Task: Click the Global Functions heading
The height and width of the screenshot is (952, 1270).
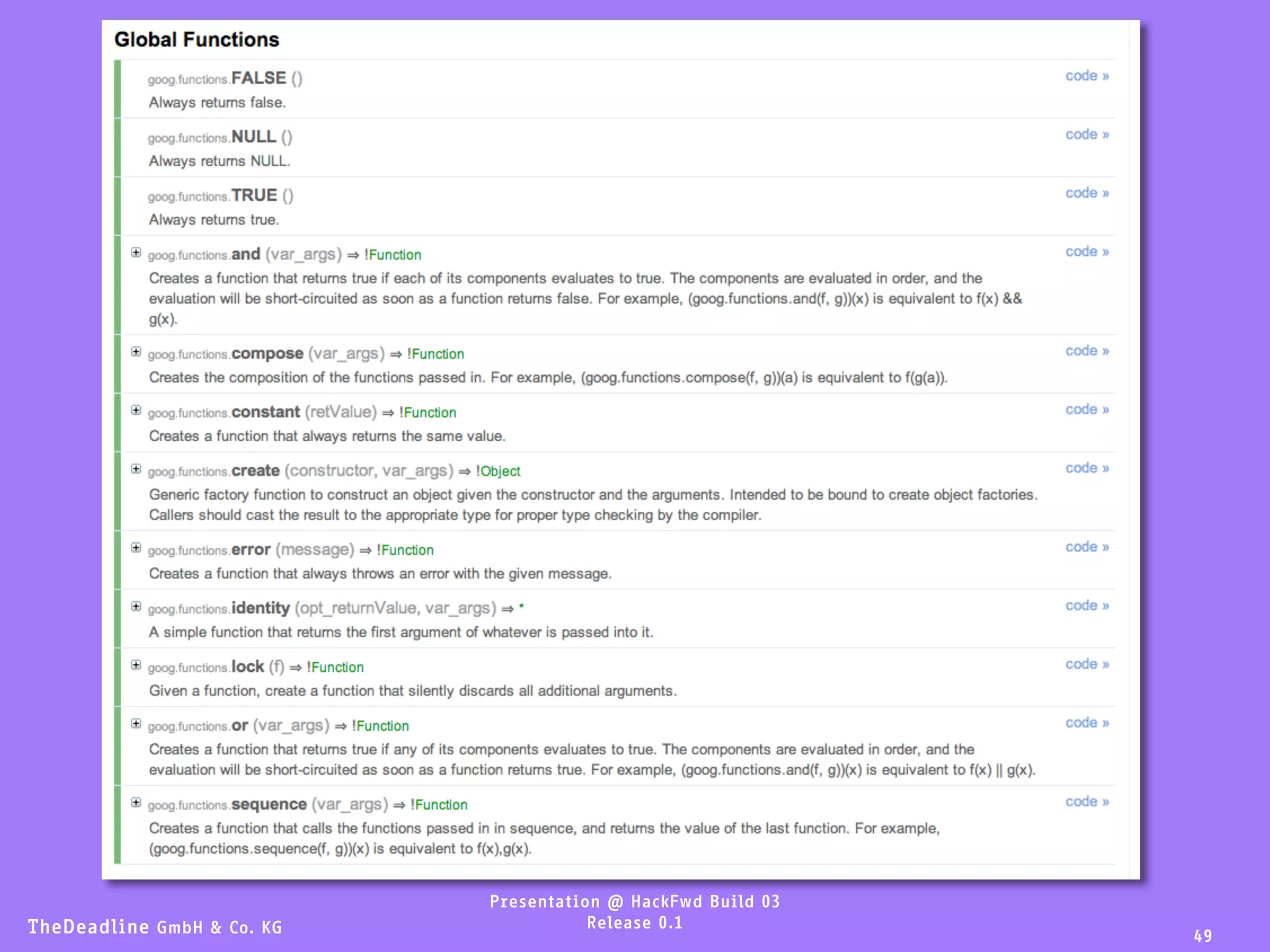Action: click(197, 40)
